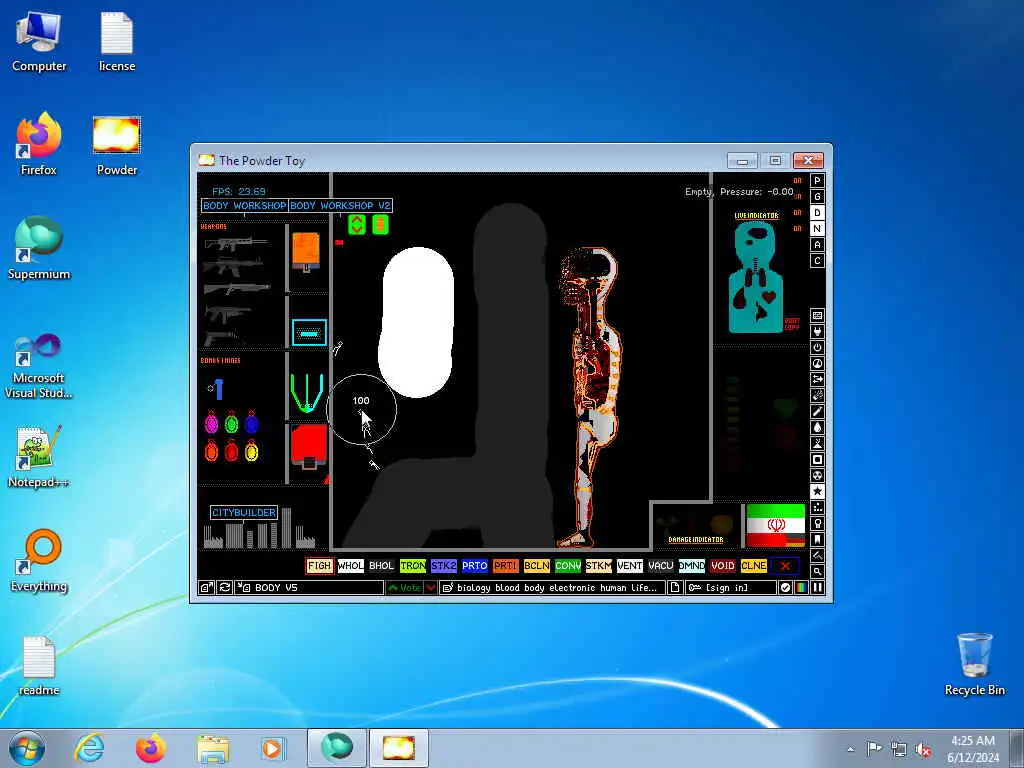Open simulation options checkmark icon
The height and width of the screenshot is (768, 1024).
coord(785,588)
